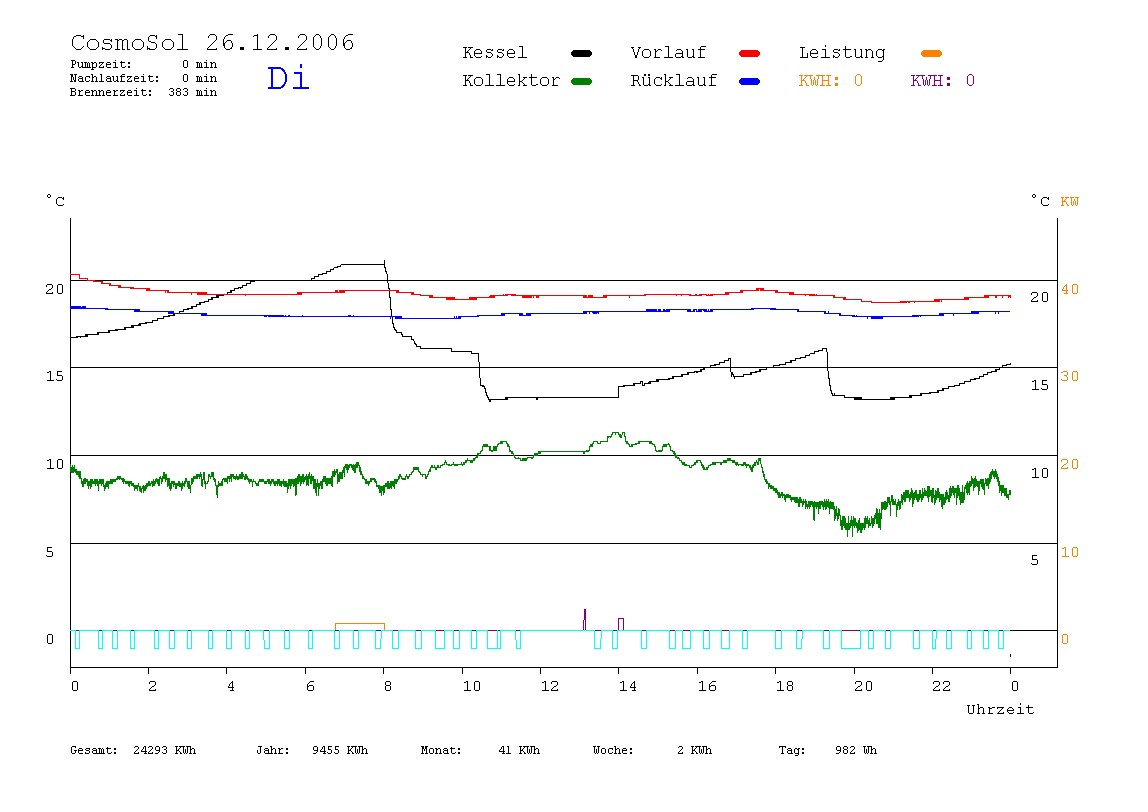Click hour 6 on the time axis
1148x812 pixels.
(x=310, y=686)
